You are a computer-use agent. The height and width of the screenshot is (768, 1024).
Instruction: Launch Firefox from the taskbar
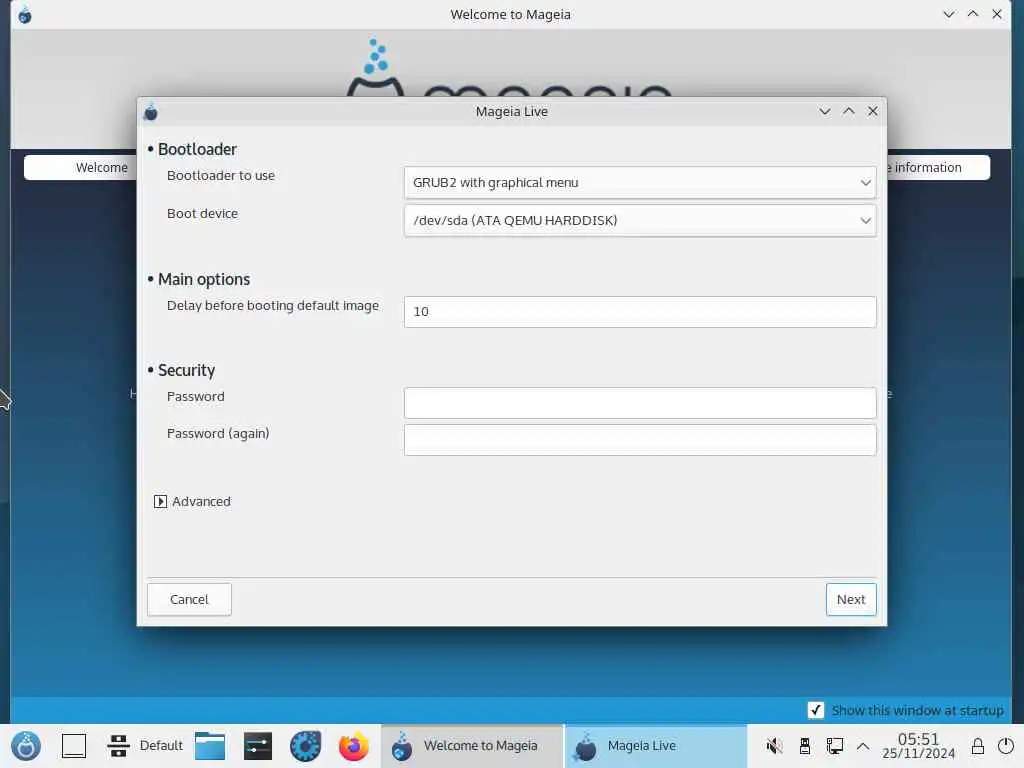point(354,746)
